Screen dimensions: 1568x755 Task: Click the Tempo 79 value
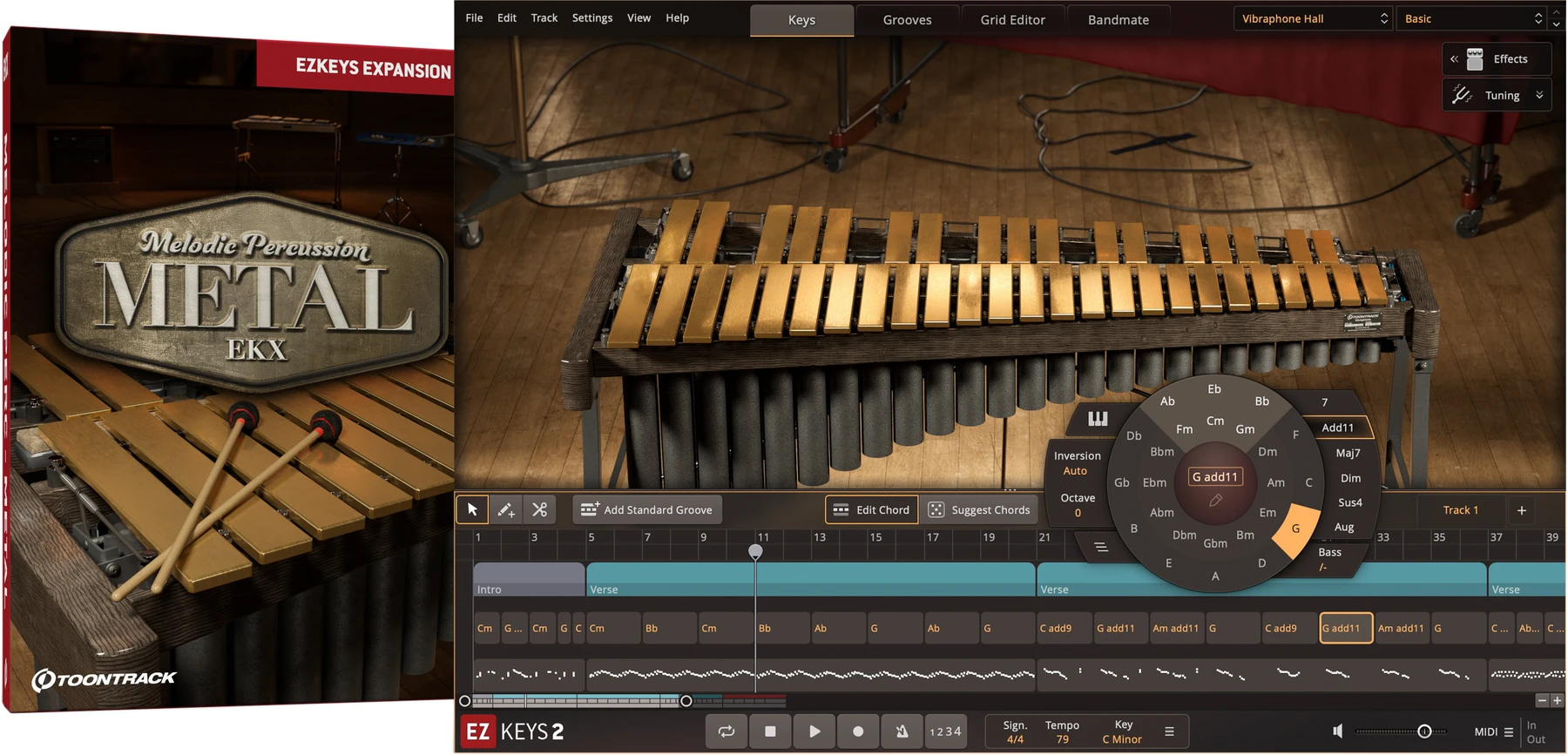(x=1062, y=739)
